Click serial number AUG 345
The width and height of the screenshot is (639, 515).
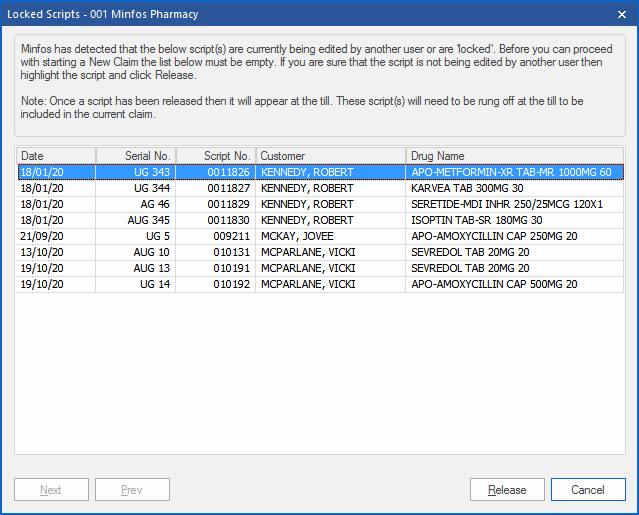click(x=148, y=220)
